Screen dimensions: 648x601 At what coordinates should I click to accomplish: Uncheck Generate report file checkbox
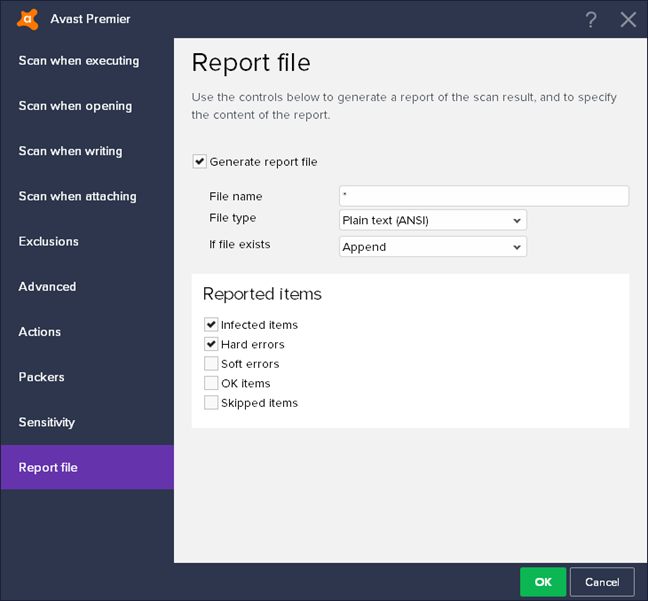[200, 162]
